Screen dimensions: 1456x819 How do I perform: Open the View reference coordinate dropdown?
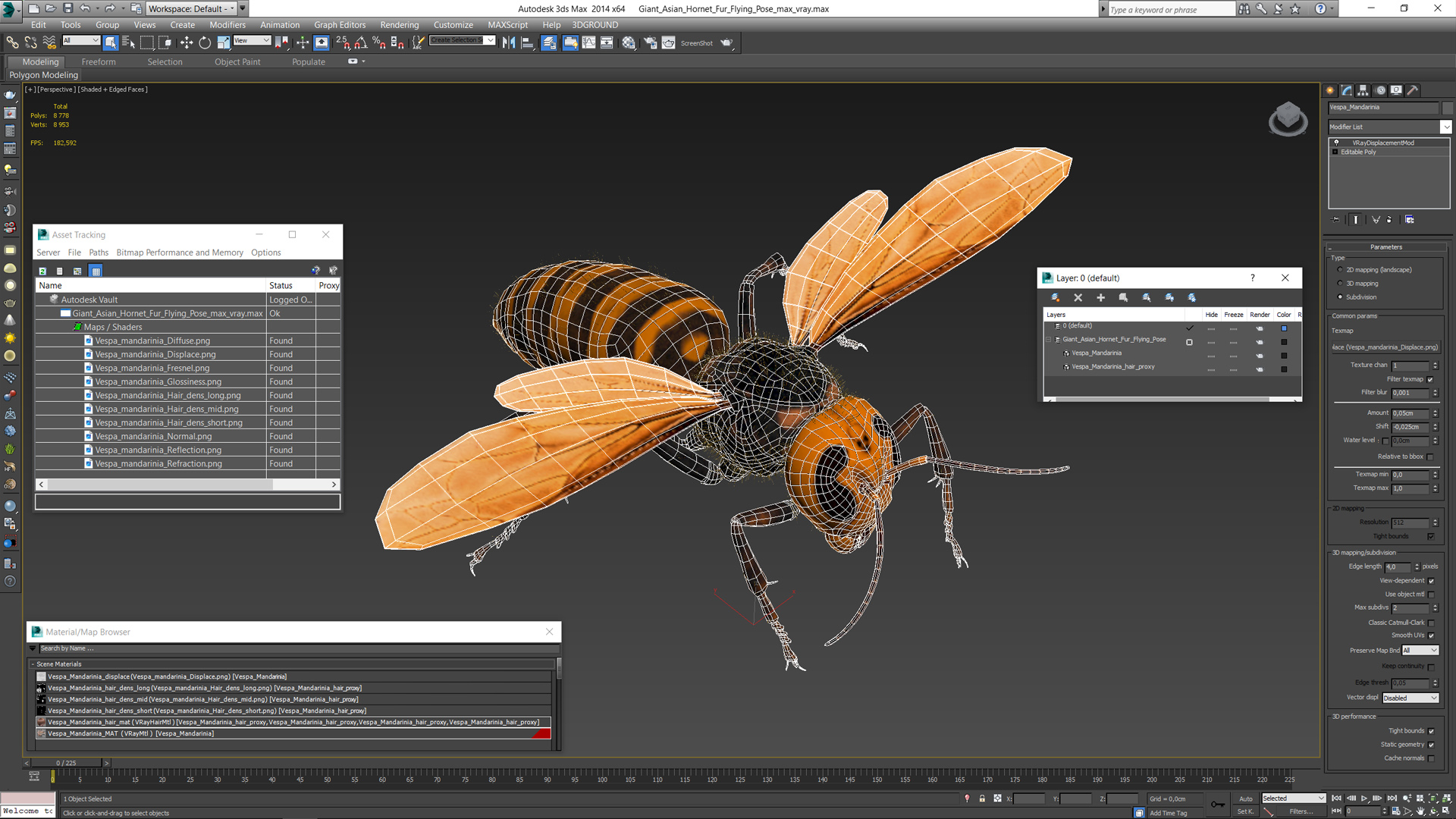252,40
